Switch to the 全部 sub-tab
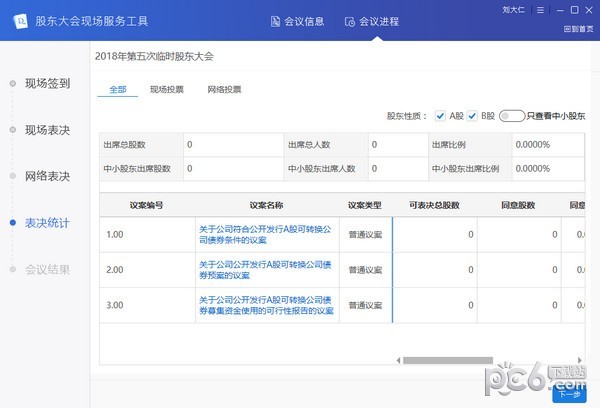This screenshot has height=408, width=600. [117, 90]
